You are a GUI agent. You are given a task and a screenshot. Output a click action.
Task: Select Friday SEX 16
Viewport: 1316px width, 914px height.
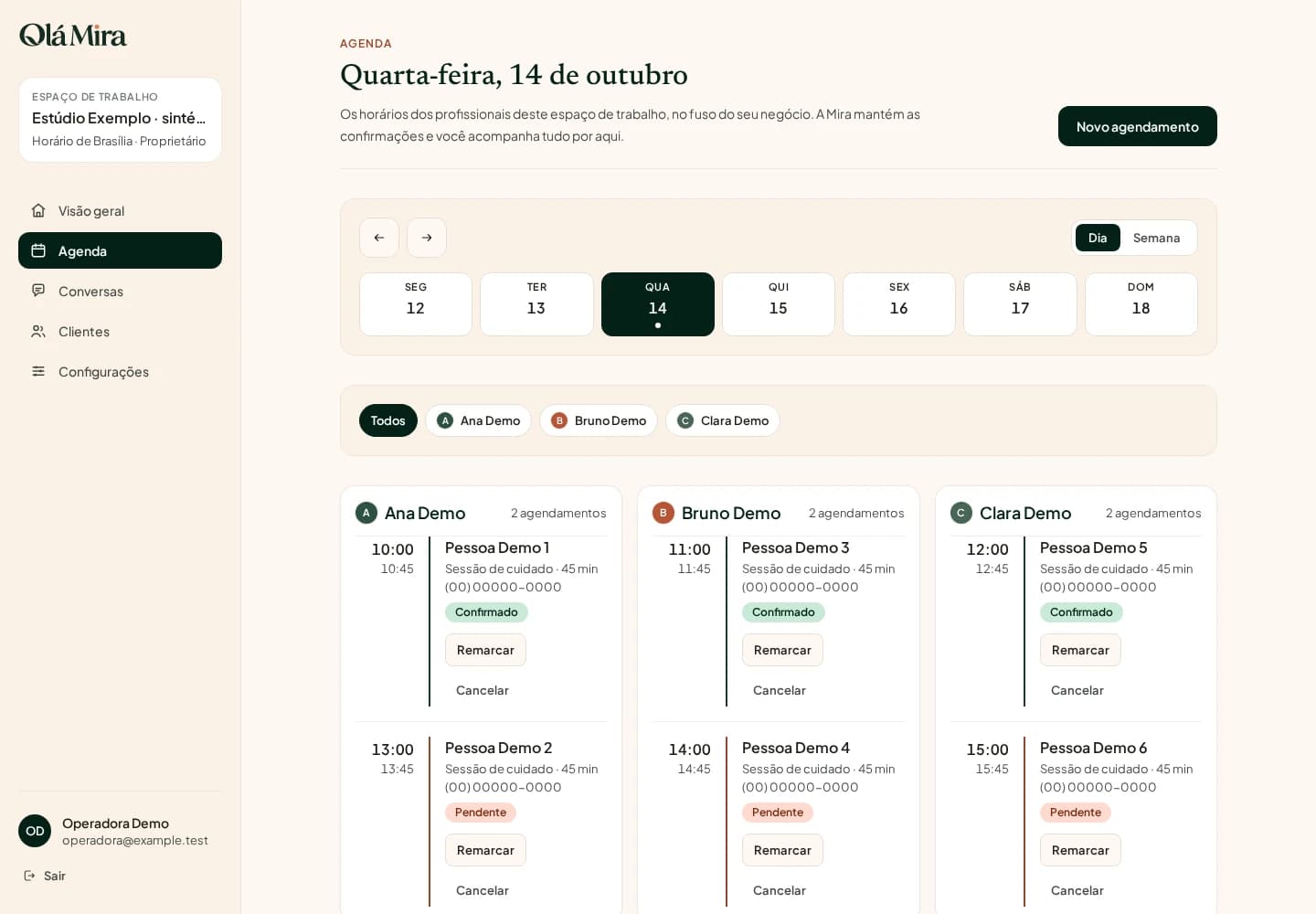pos(899,304)
